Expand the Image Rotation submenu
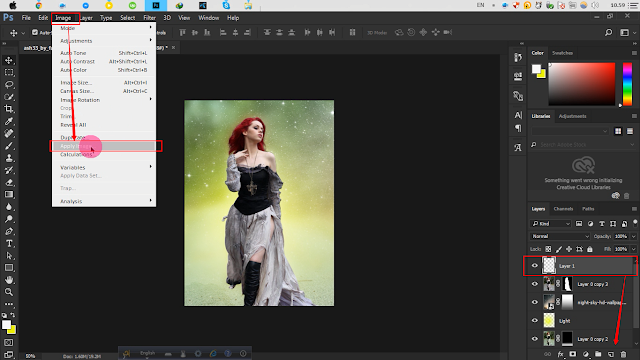Viewport: 640px width, 360px height. point(104,100)
